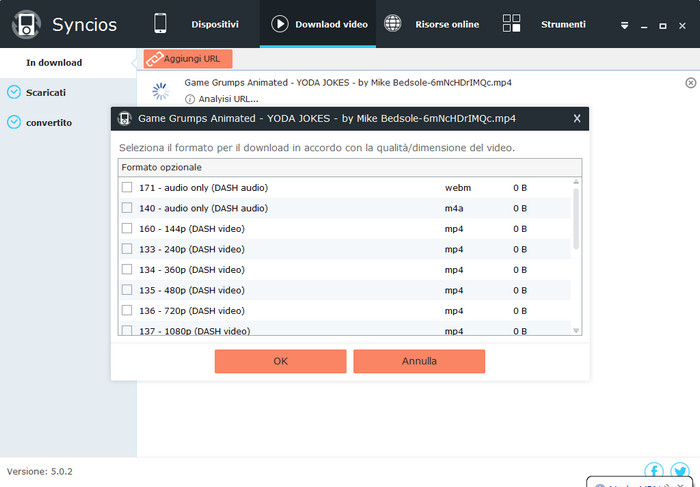This screenshot has height=487, width=700.
Task: Click the convertito circle arrow icon
Action: [14, 122]
